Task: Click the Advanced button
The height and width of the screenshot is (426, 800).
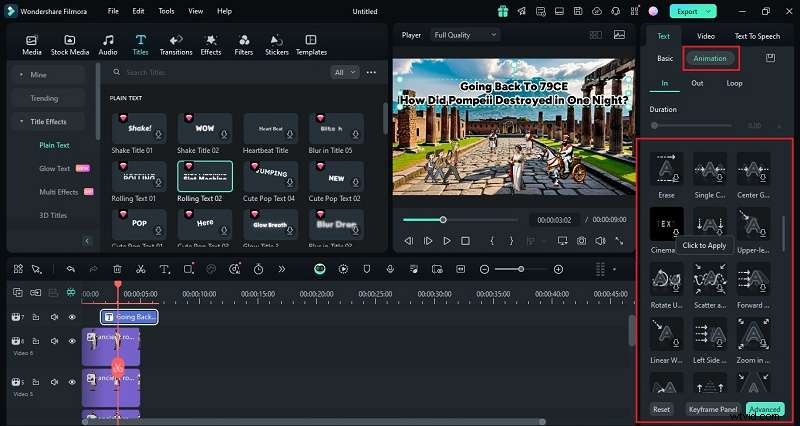Action: coord(765,409)
